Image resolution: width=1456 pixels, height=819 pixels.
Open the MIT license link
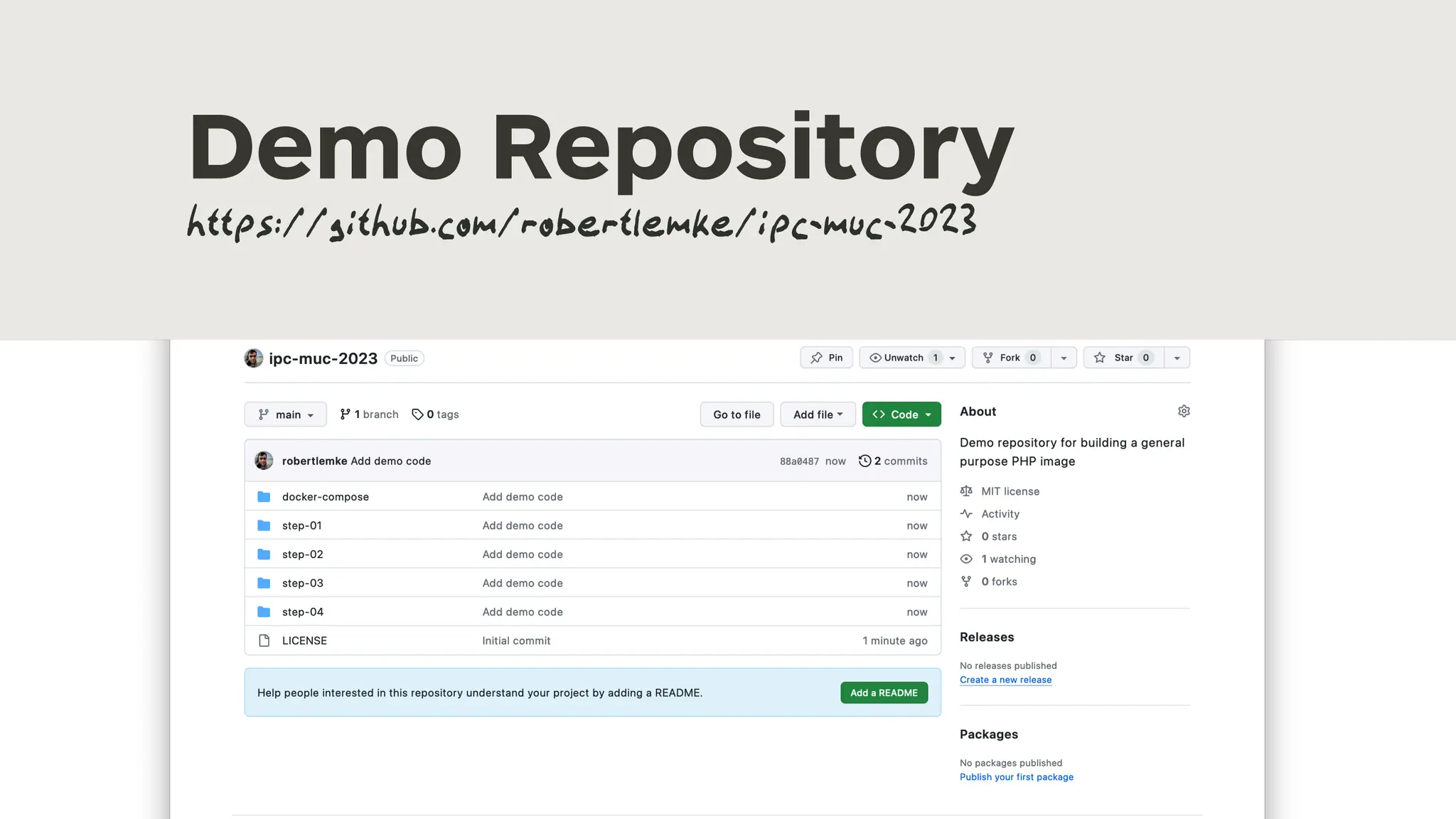point(1010,491)
